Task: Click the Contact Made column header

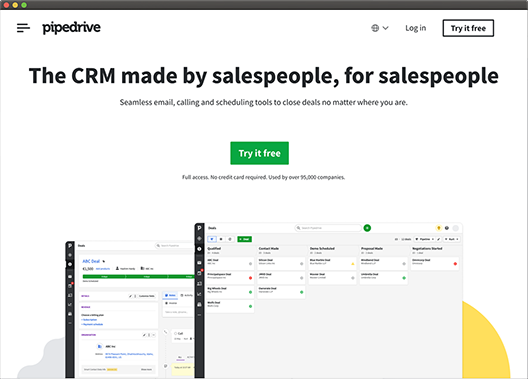Action: coord(269,248)
